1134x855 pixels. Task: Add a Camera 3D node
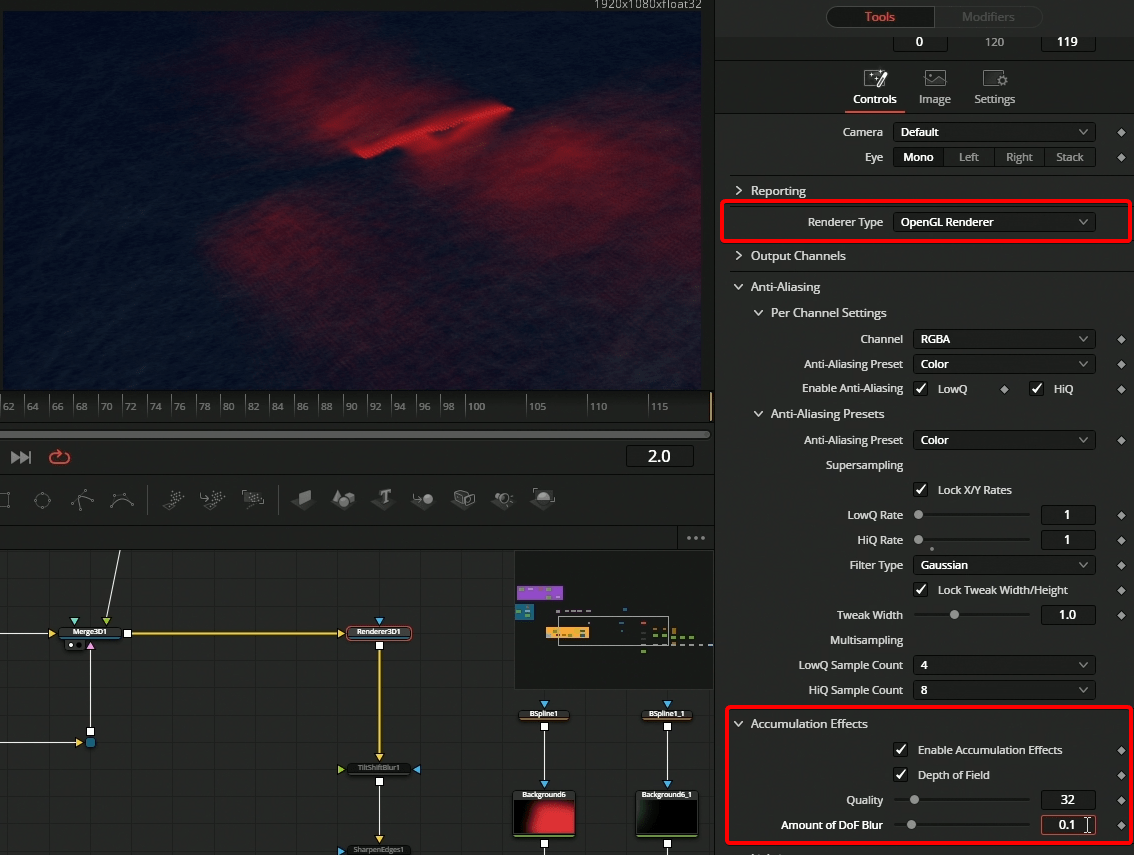pyautogui.click(x=464, y=498)
